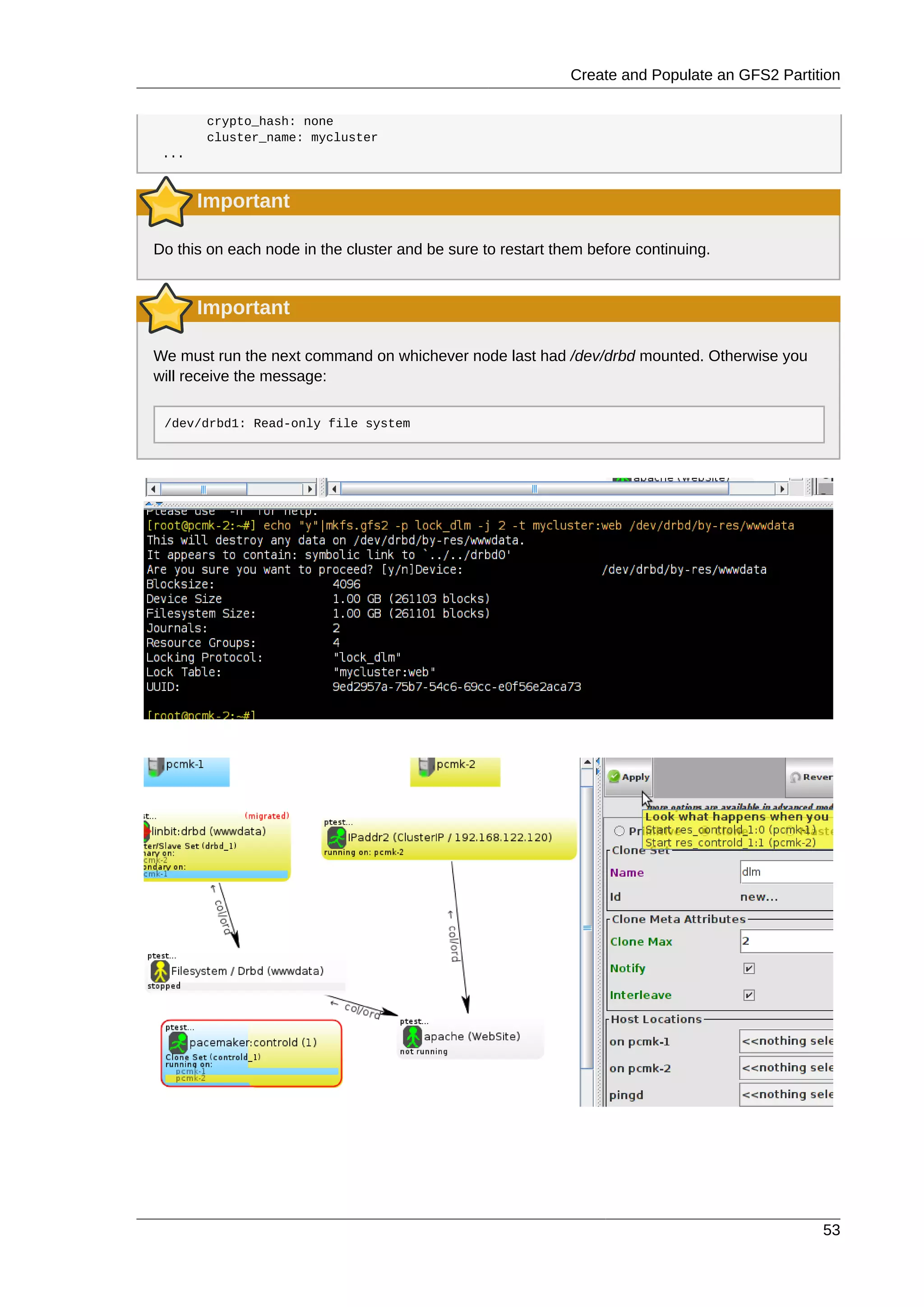The width and height of the screenshot is (924, 1307).
Task: Click the 'apache (WebSite)' label
Action: 471,1037
